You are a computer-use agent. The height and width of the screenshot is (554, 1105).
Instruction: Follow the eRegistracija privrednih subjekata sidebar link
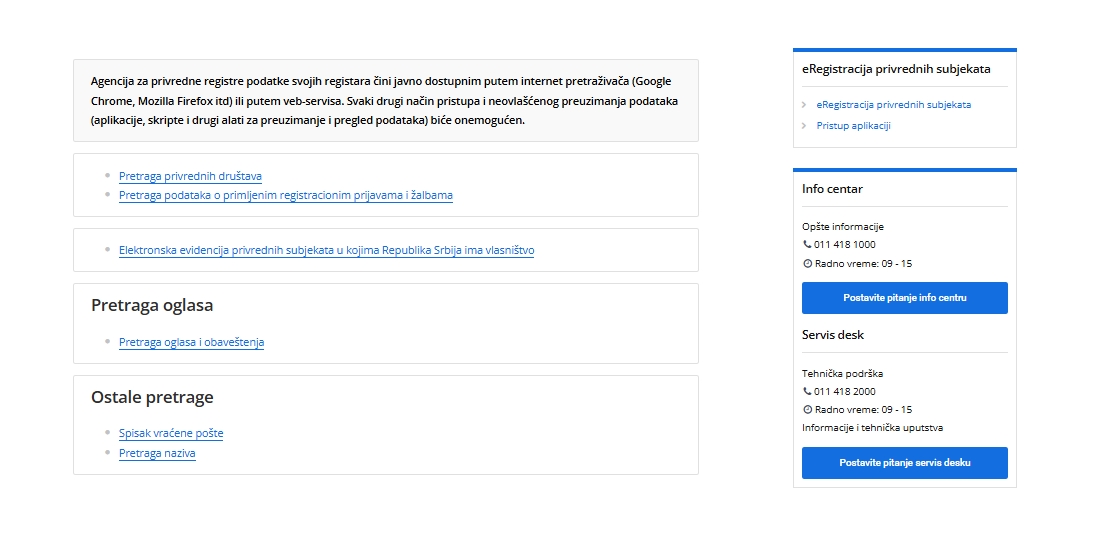pyautogui.click(x=893, y=105)
